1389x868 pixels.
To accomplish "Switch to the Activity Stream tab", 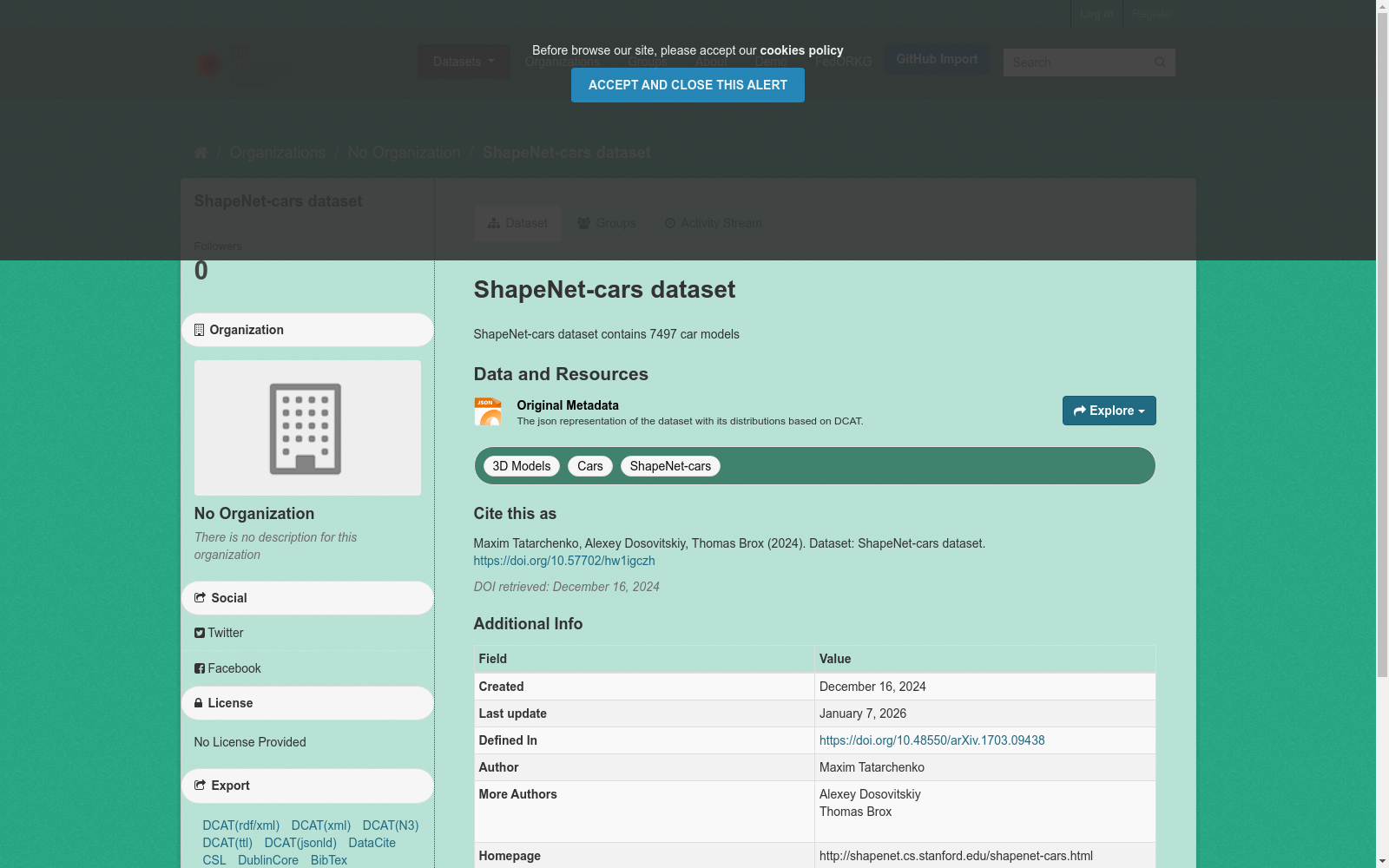I will [713, 223].
